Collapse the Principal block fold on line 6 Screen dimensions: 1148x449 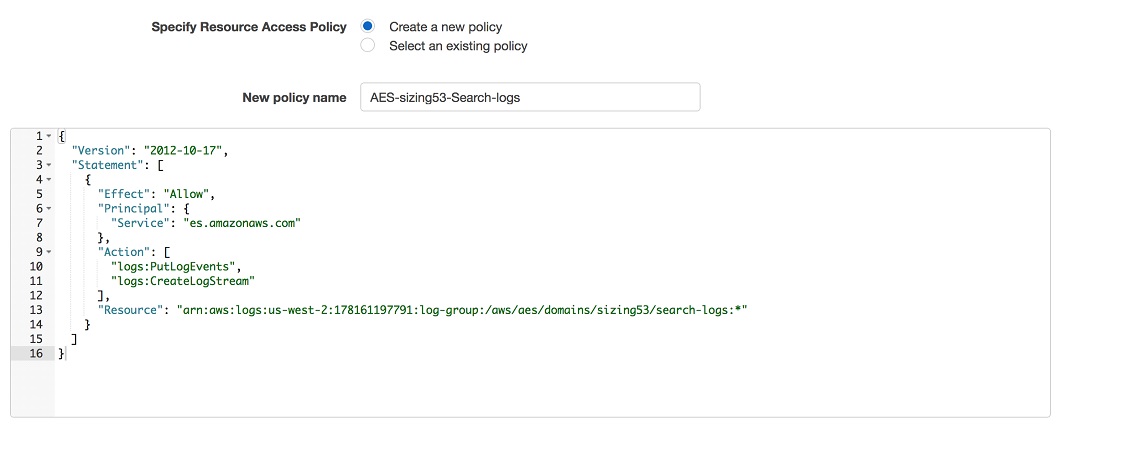(48, 209)
